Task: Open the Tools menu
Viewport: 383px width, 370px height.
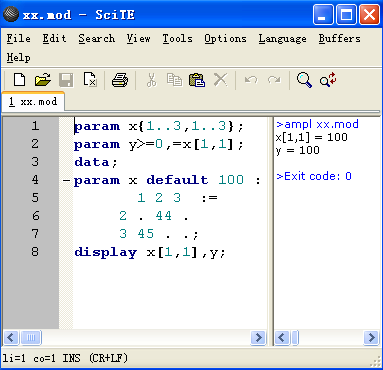Action: 177,38
